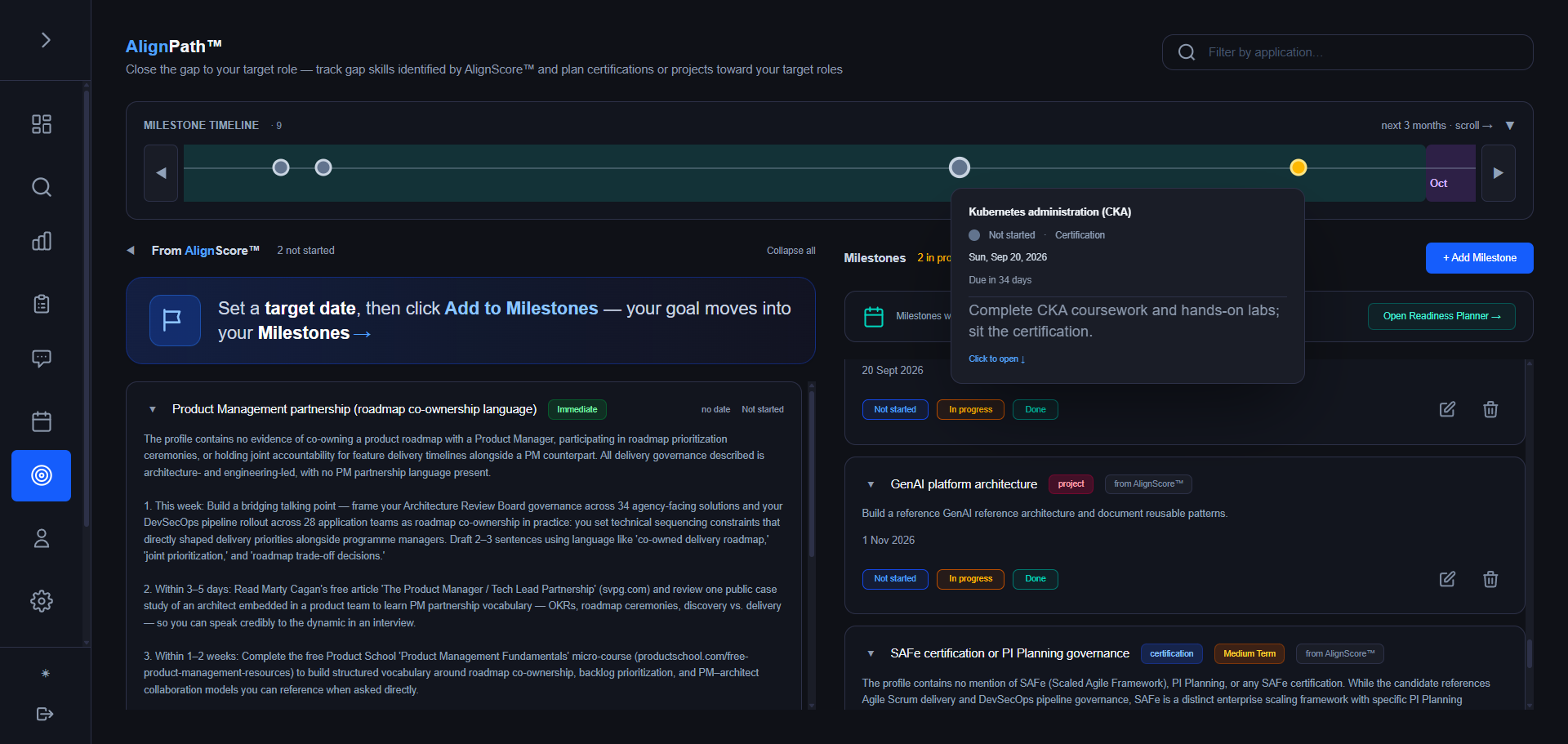
Task: Collapse the Milestone Timeline with the triangle
Action: pyautogui.click(x=1510, y=126)
